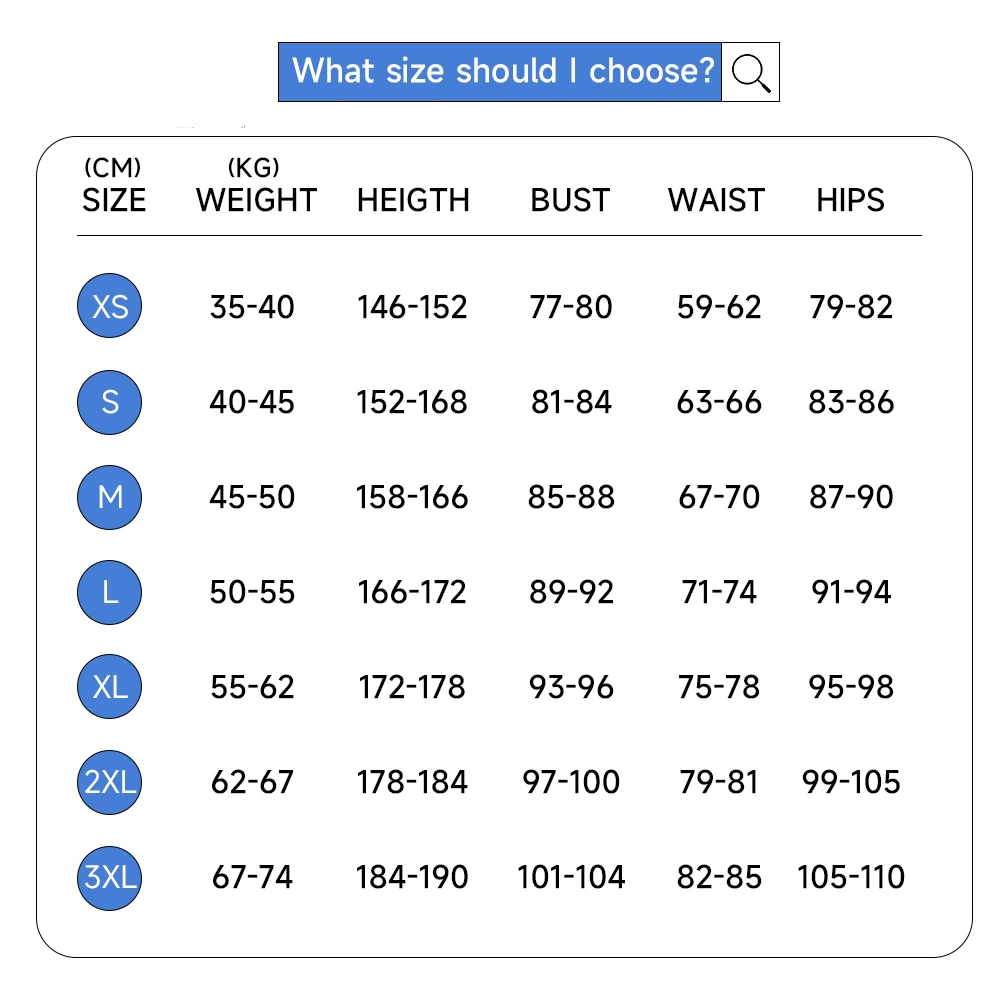The width and height of the screenshot is (1000, 1000).
Task: Click the SIZE column header
Action: point(114,200)
